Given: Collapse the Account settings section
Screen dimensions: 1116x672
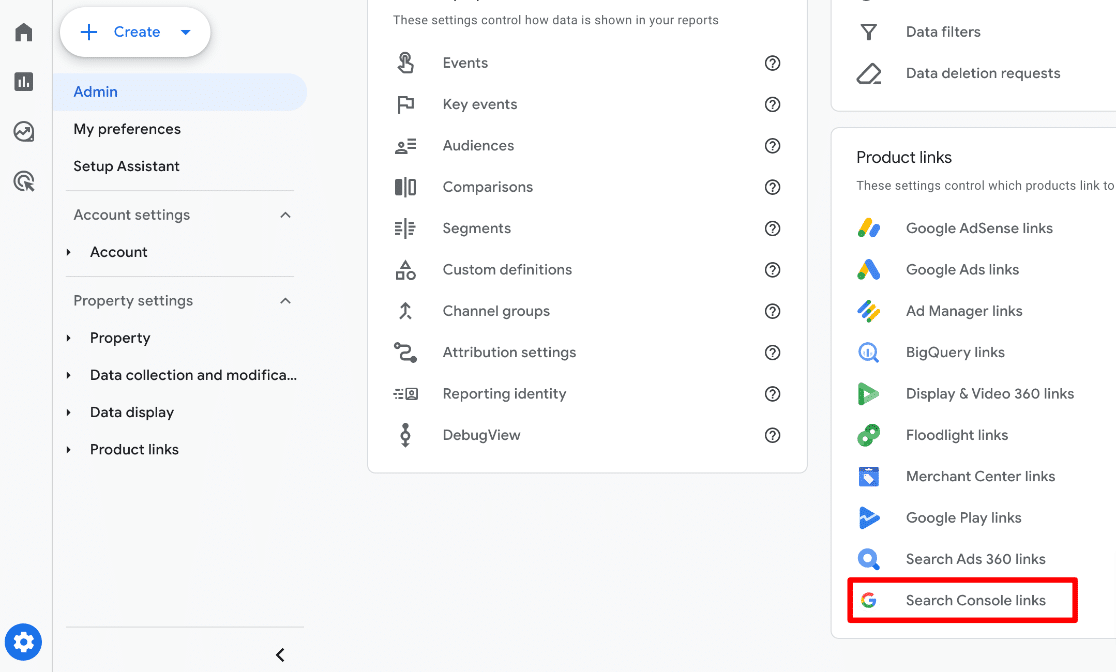Looking at the screenshot, I should click(x=285, y=214).
